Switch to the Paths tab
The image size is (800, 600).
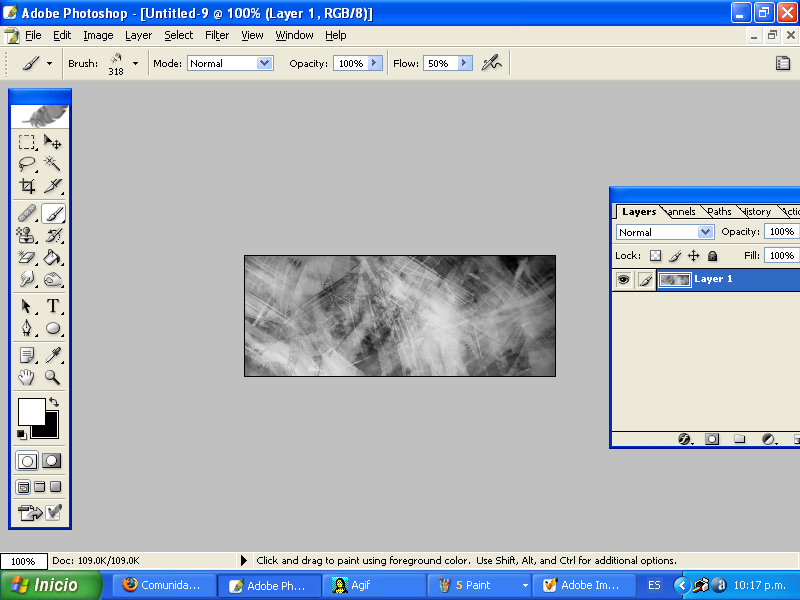pos(719,211)
